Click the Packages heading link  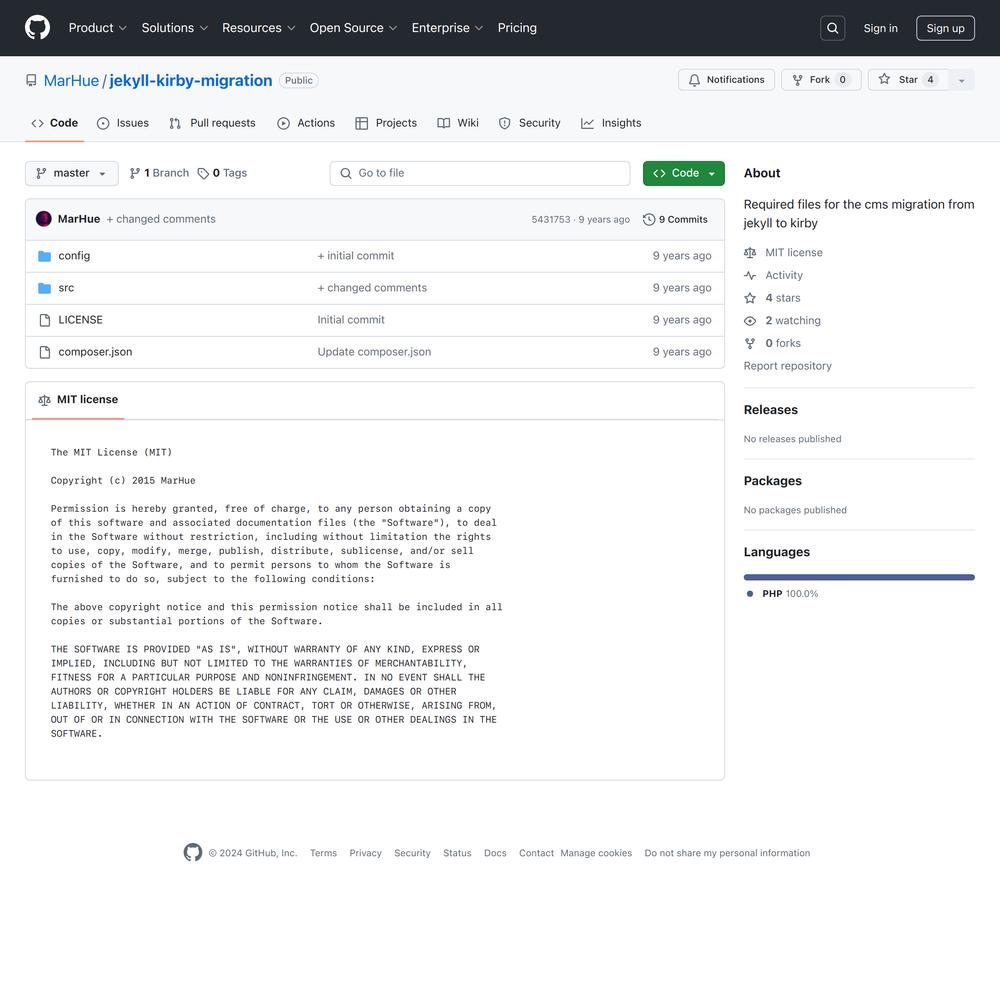tap(772, 481)
